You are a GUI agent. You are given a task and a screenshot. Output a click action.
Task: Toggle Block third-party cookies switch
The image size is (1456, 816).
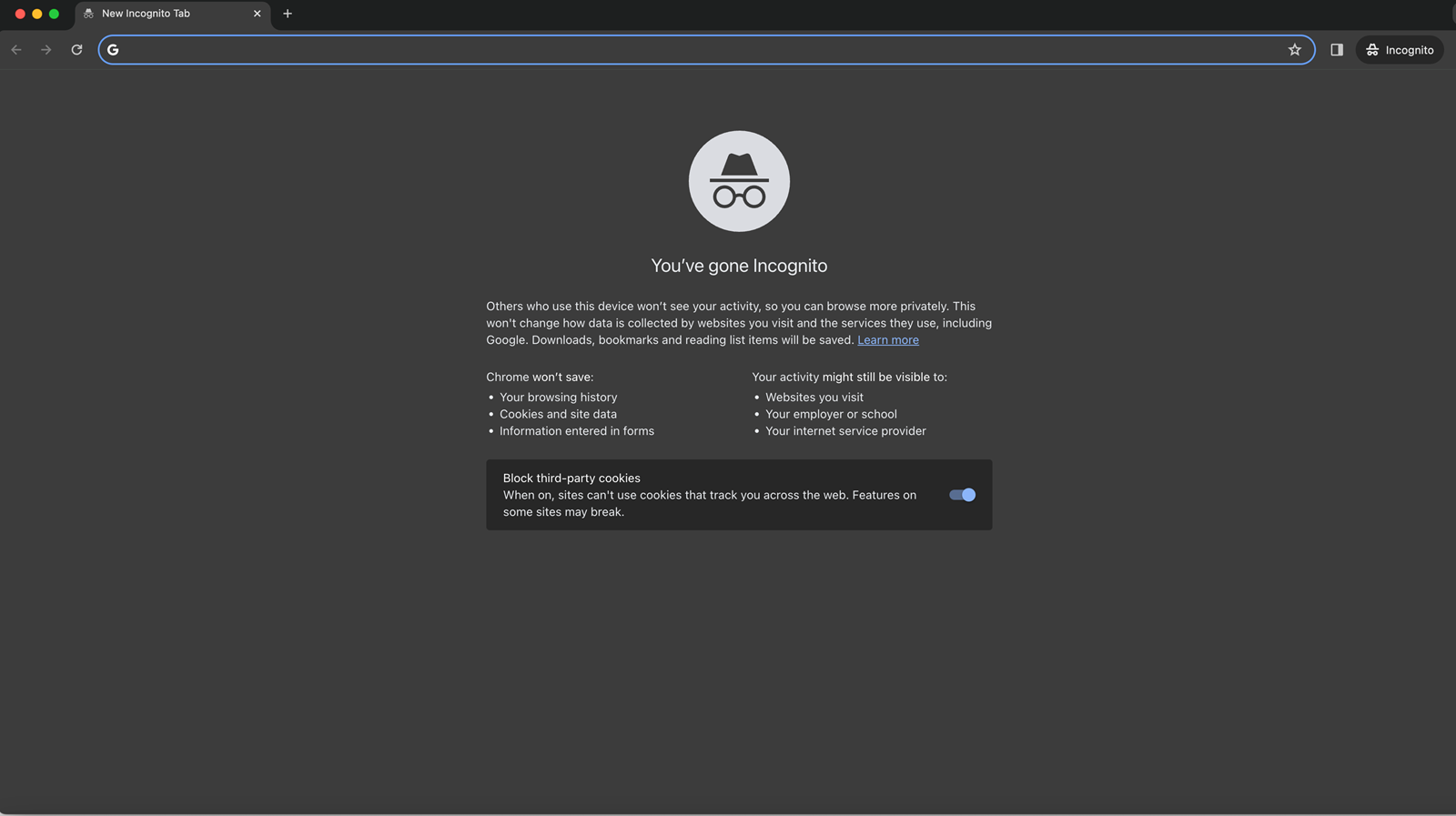[x=962, y=495]
